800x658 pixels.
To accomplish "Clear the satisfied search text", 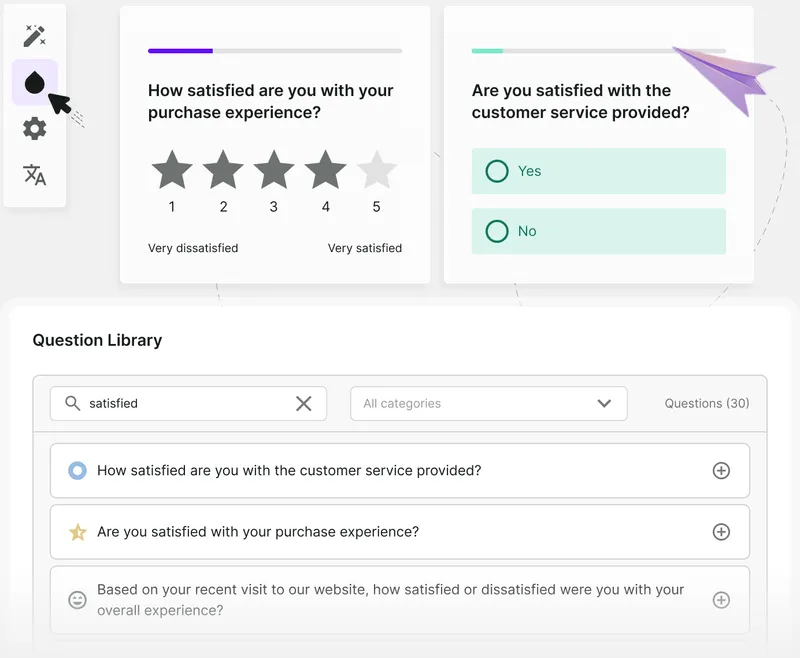I will 304,403.
